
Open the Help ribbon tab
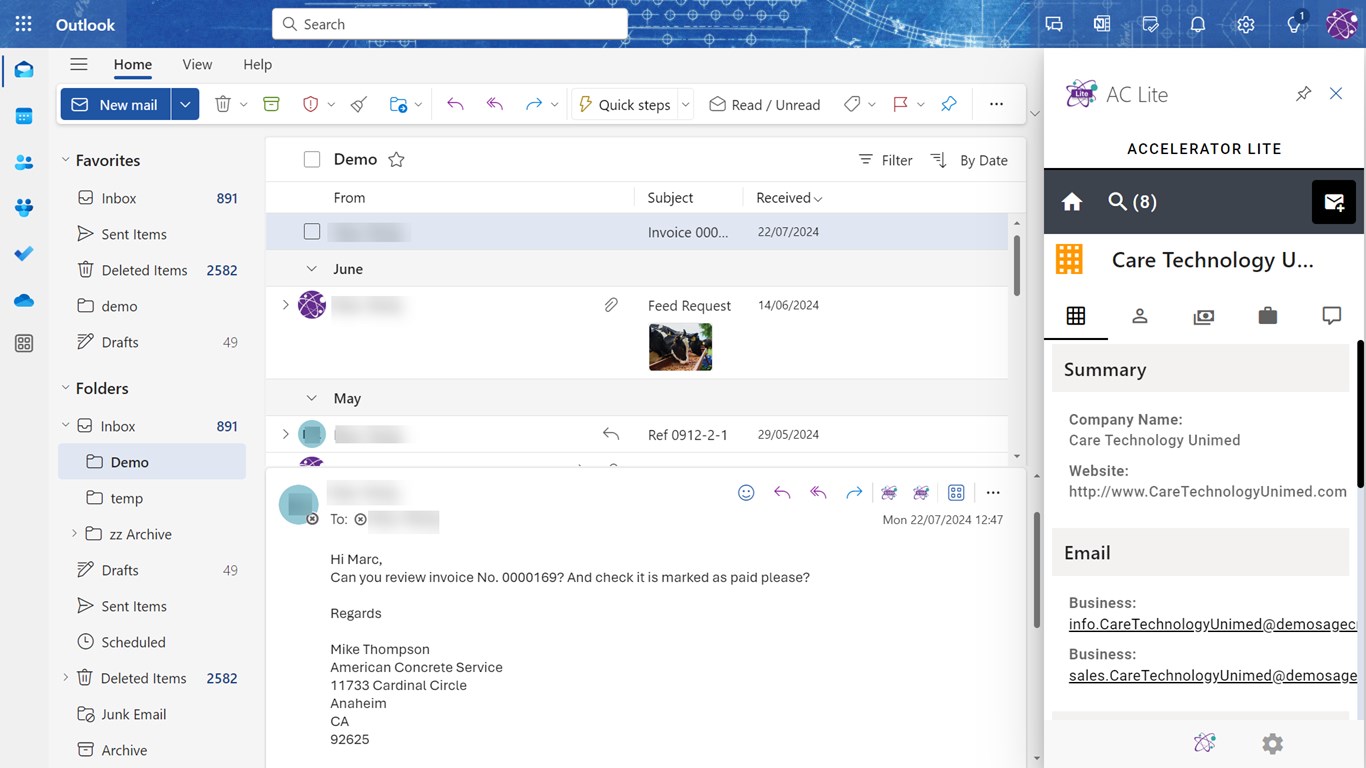(x=257, y=64)
